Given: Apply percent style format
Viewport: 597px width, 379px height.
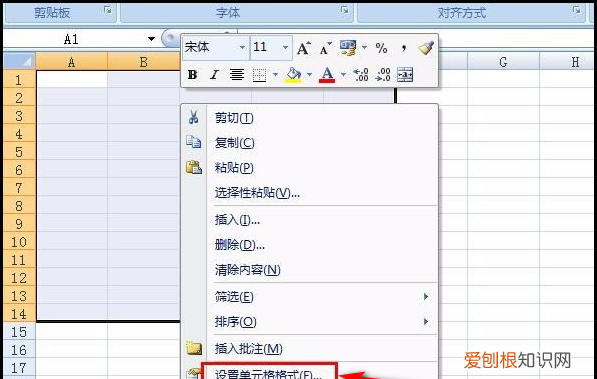Looking at the screenshot, I should point(381,48).
